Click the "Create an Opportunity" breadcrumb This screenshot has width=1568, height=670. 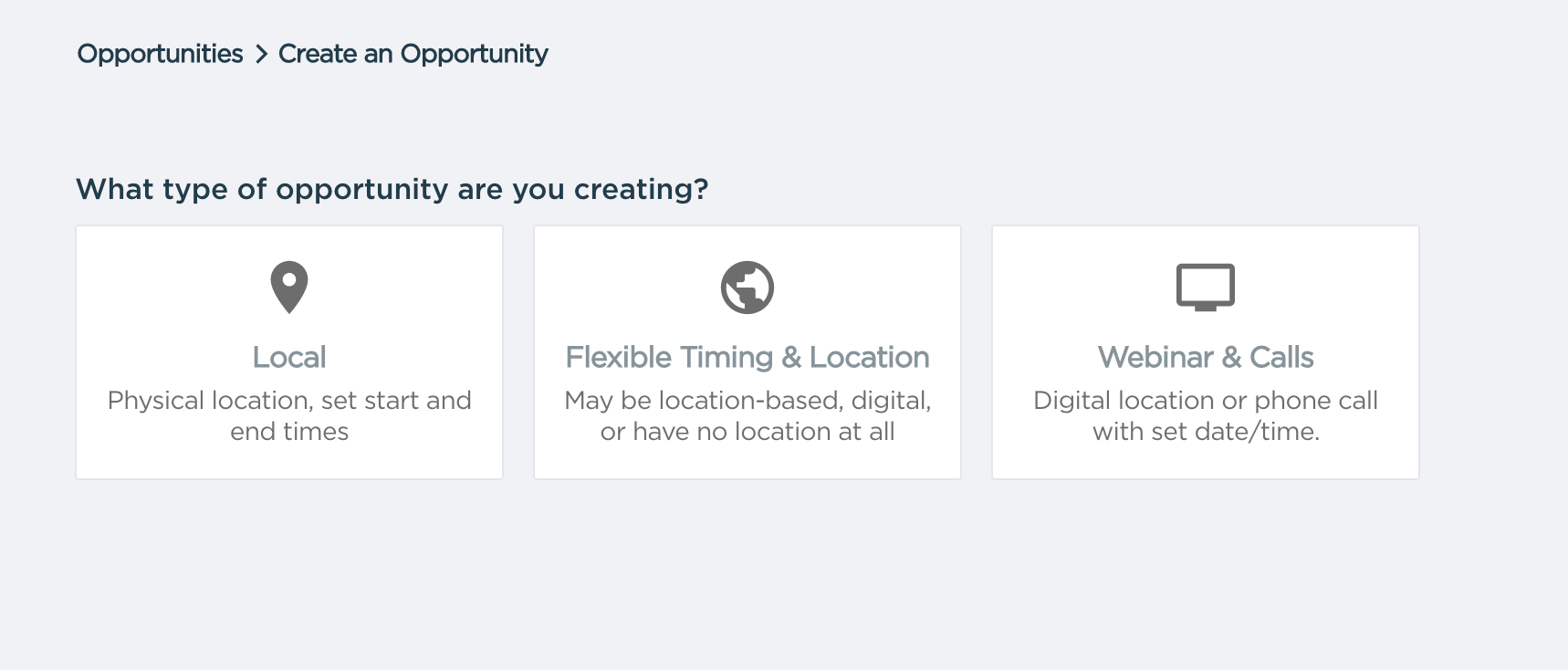(413, 54)
